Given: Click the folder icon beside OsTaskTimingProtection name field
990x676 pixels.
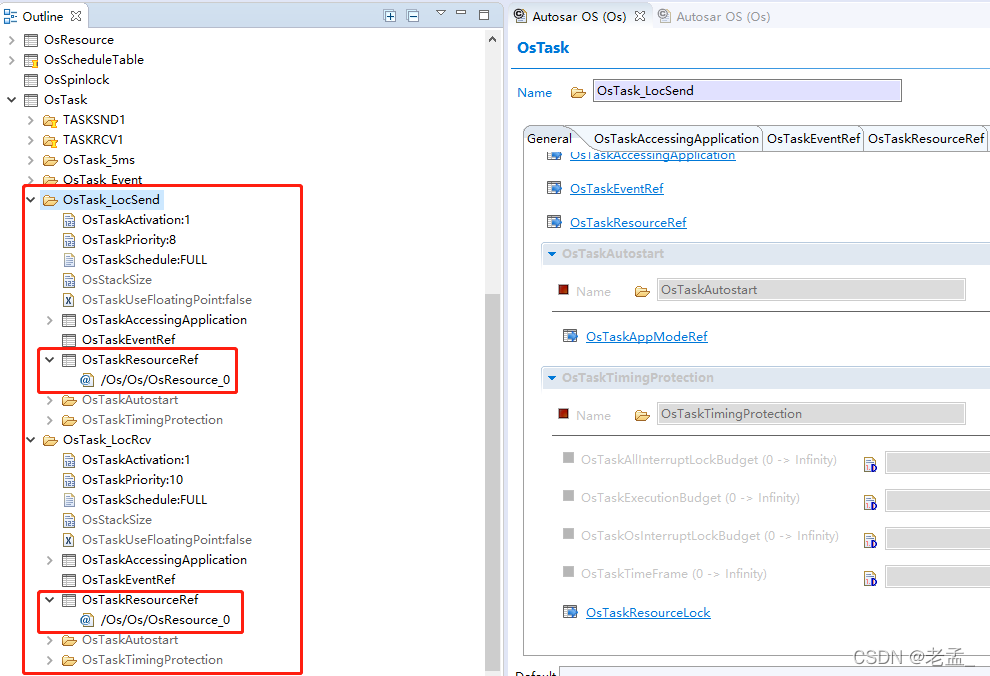Looking at the screenshot, I should [642, 415].
